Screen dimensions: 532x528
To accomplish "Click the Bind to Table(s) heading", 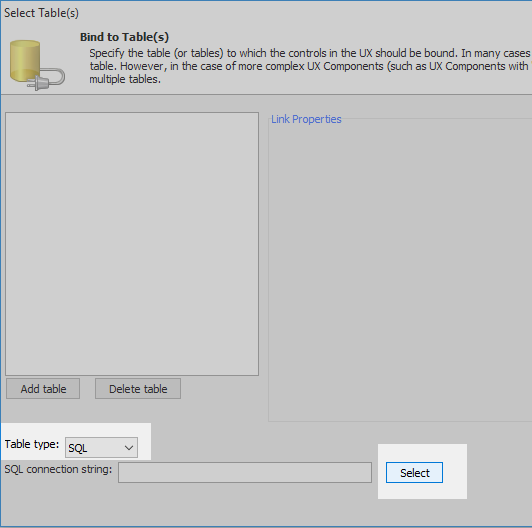I will pyautogui.click(x=124, y=37).
